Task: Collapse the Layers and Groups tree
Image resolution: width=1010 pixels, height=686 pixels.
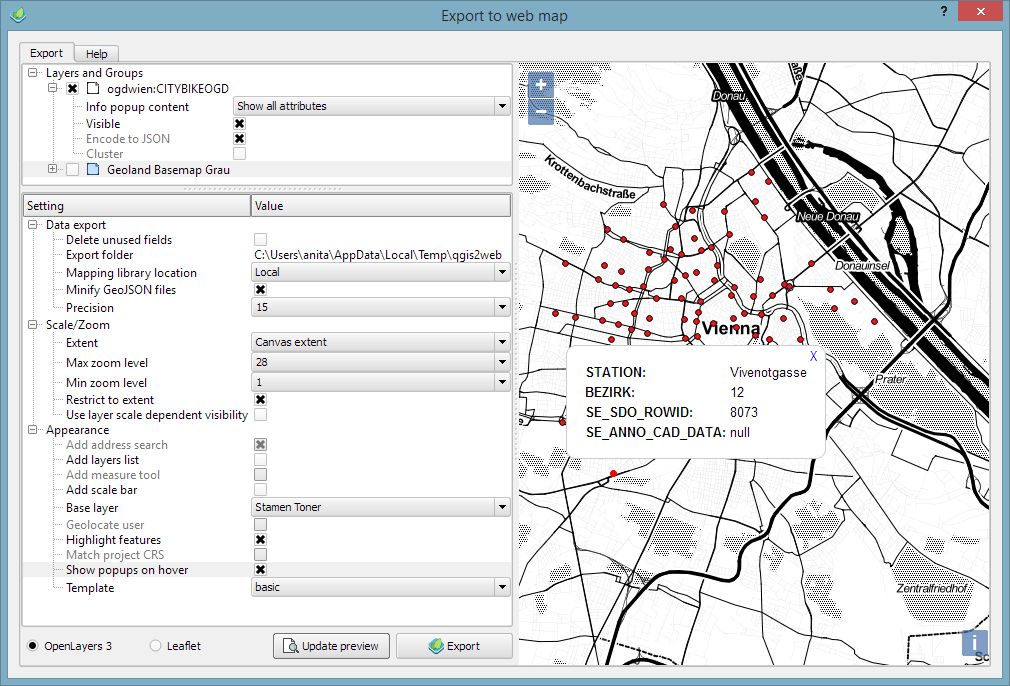Action: [33, 73]
